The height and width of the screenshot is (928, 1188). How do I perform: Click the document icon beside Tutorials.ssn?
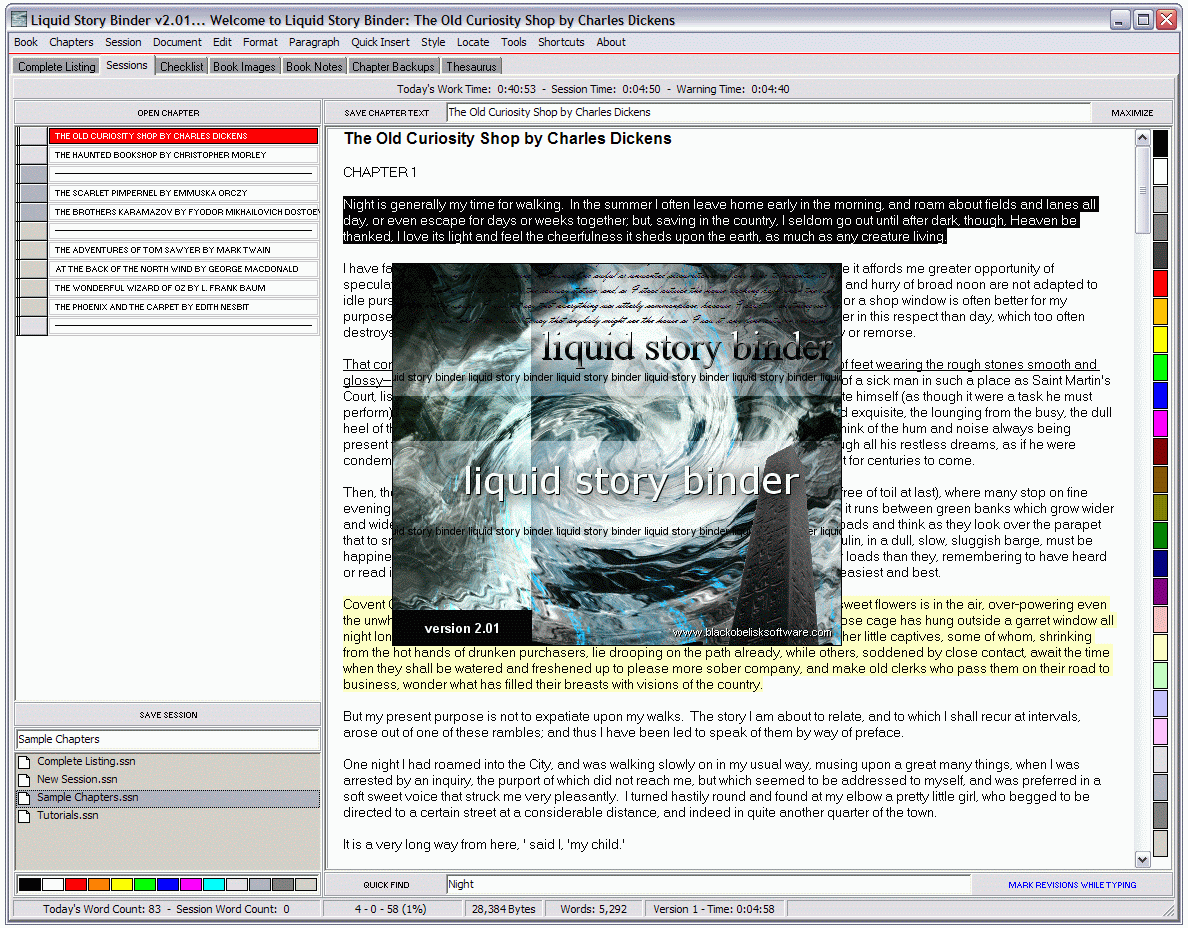pos(24,817)
